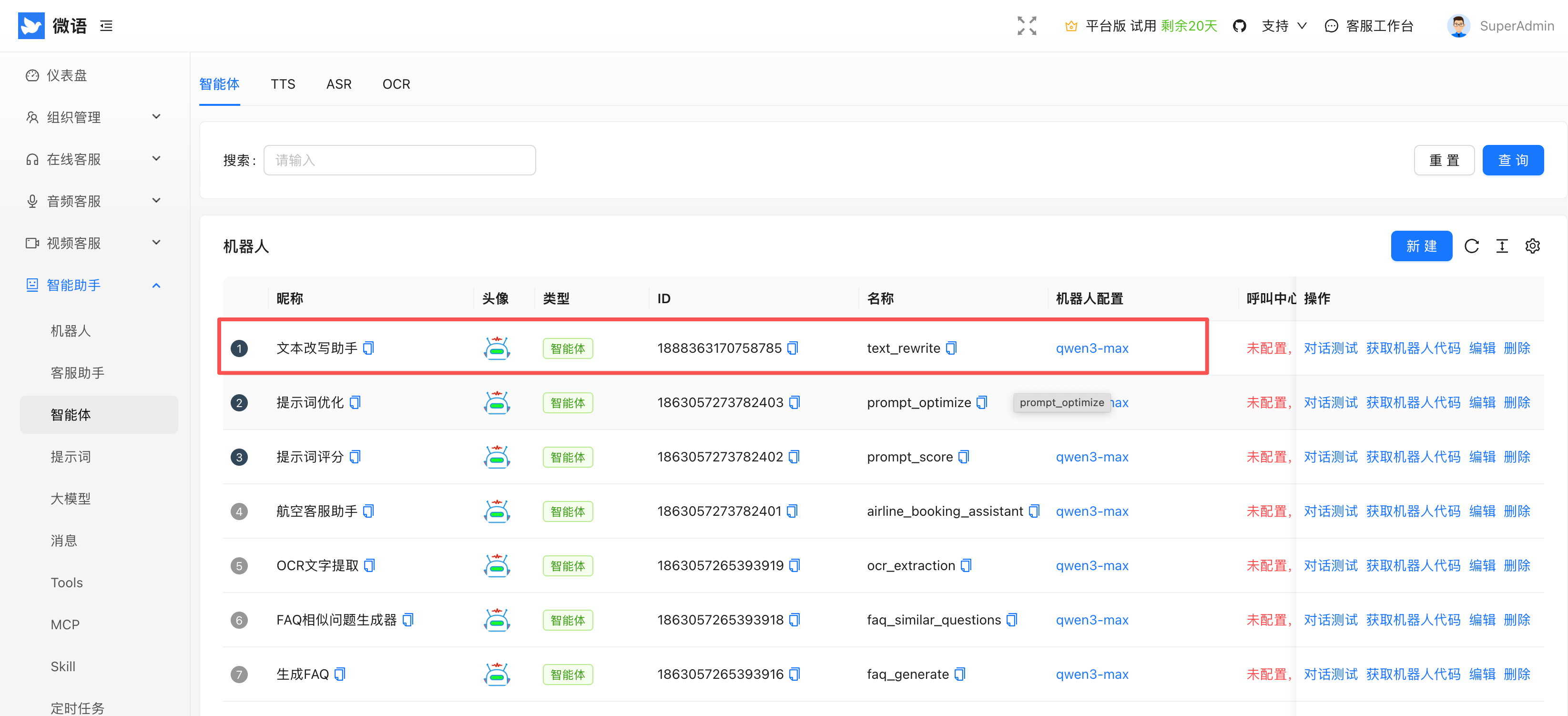This screenshot has height=716, width=1568.
Task: Open the GitHub icon in the header
Action: point(1239,26)
